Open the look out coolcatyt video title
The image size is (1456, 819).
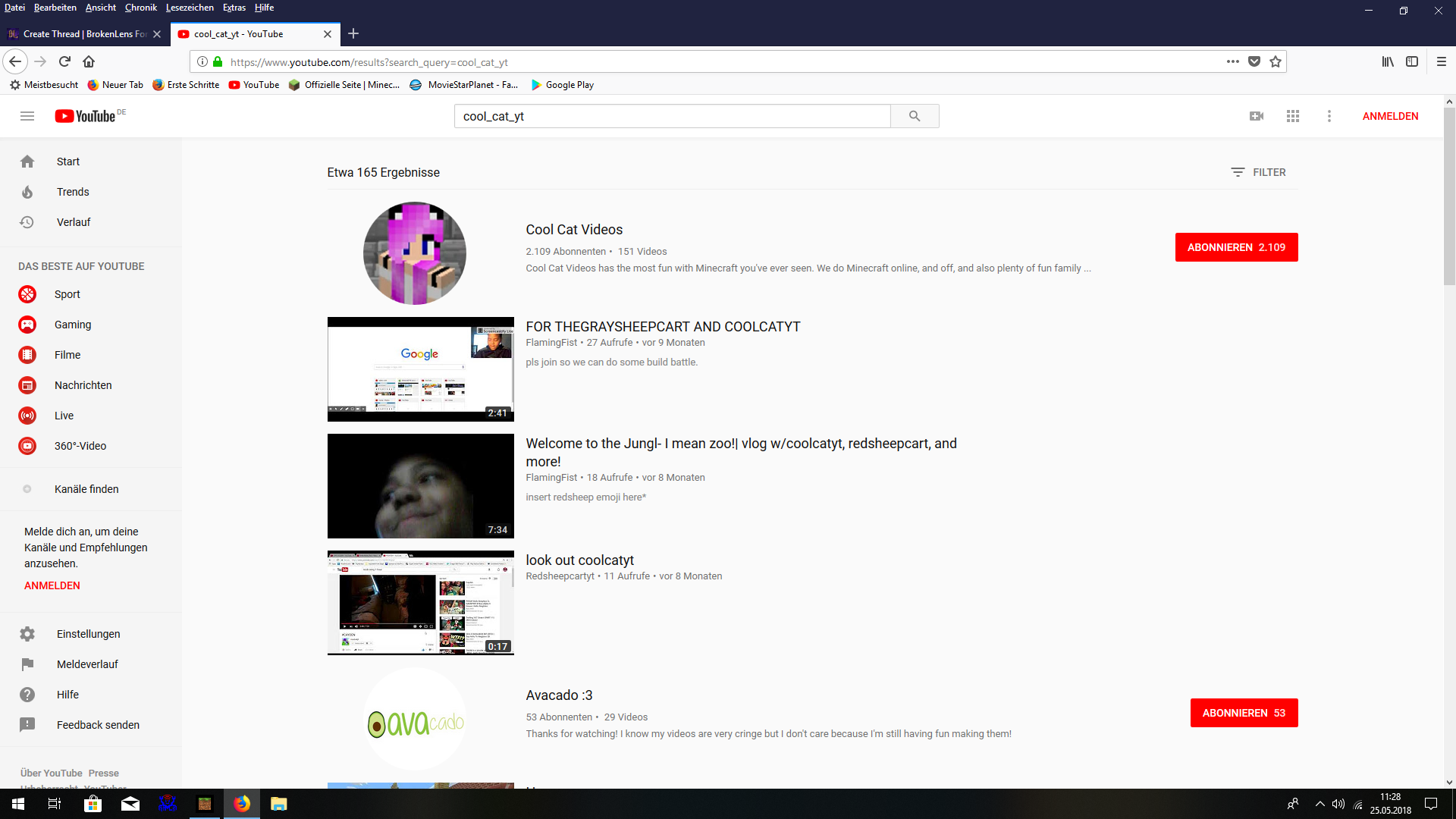pos(579,560)
